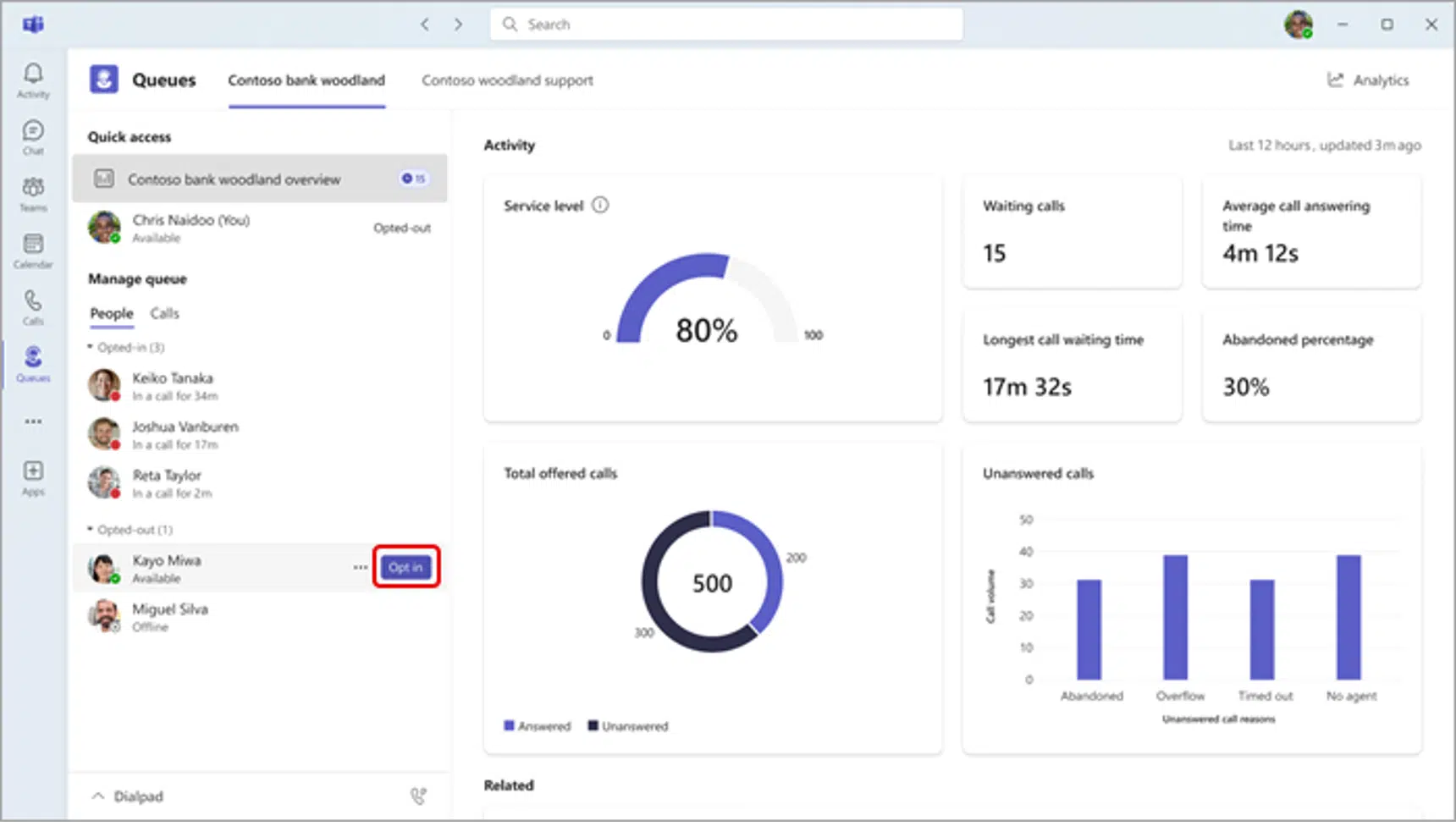This screenshot has height=826, width=1456.
Task: Select the Calls tab under Manage queue
Action: 164,313
